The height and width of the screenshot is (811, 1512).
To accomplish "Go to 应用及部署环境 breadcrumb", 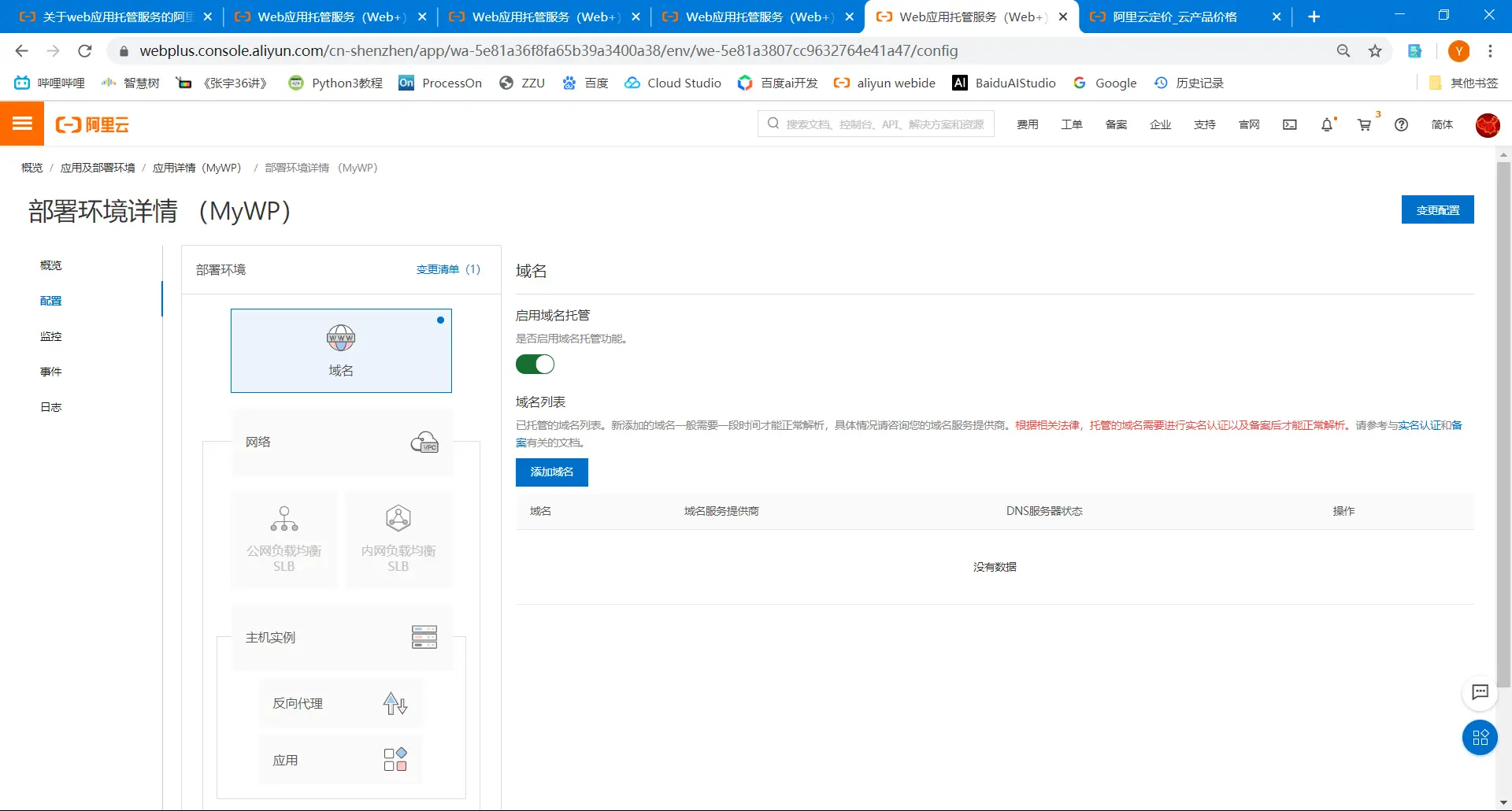I will [x=98, y=168].
